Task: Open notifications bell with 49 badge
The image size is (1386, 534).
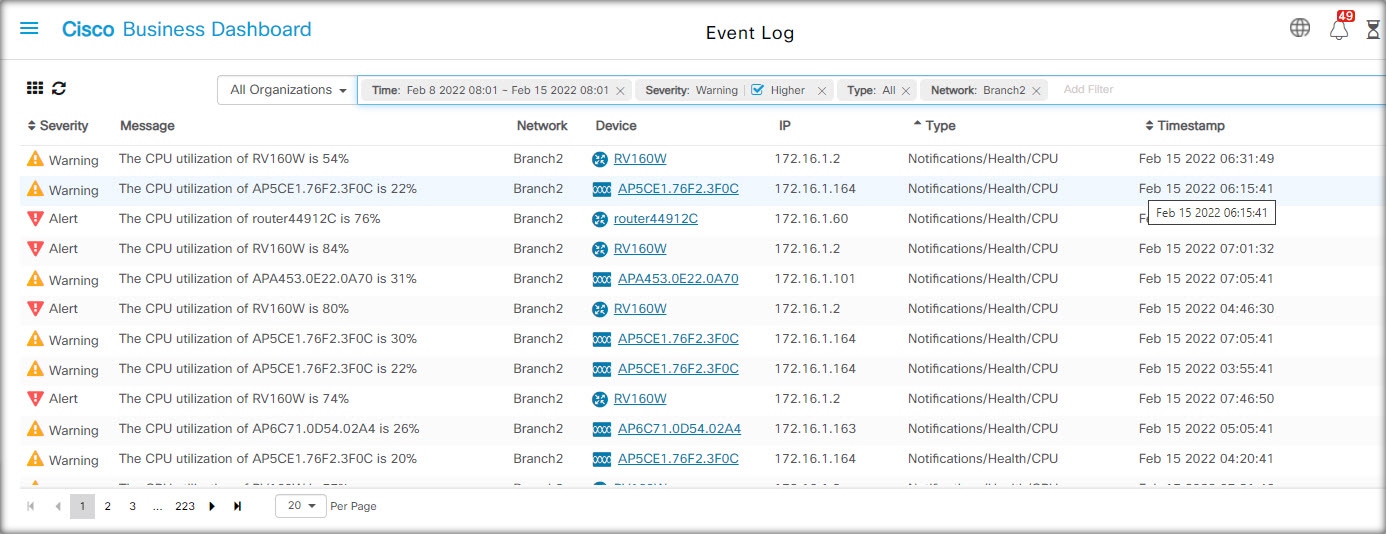Action: tap(1339, 29)
